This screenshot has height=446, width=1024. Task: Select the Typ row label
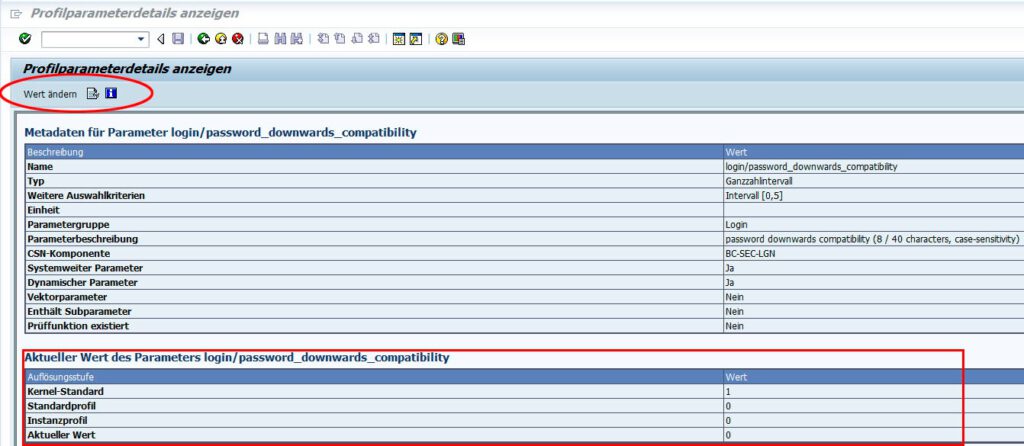[x=35, y=181]
